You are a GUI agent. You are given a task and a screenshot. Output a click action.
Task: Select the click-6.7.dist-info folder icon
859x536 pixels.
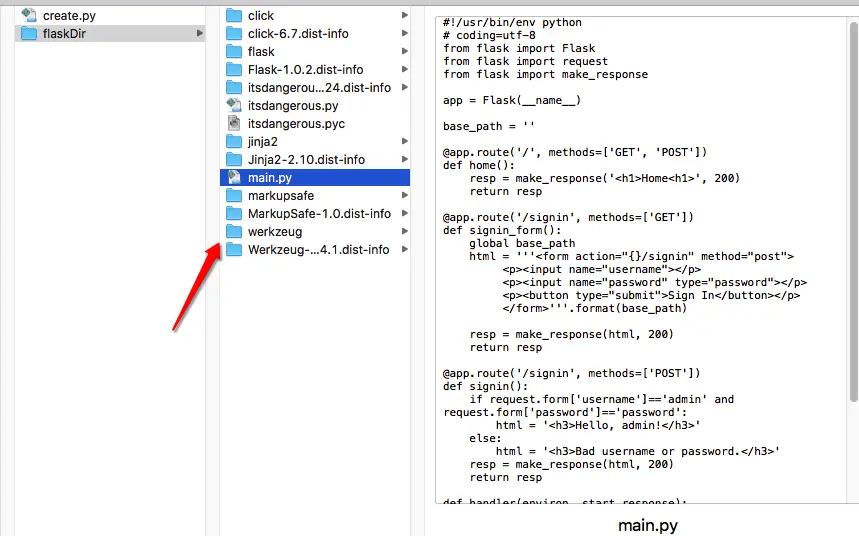(234, 33)
